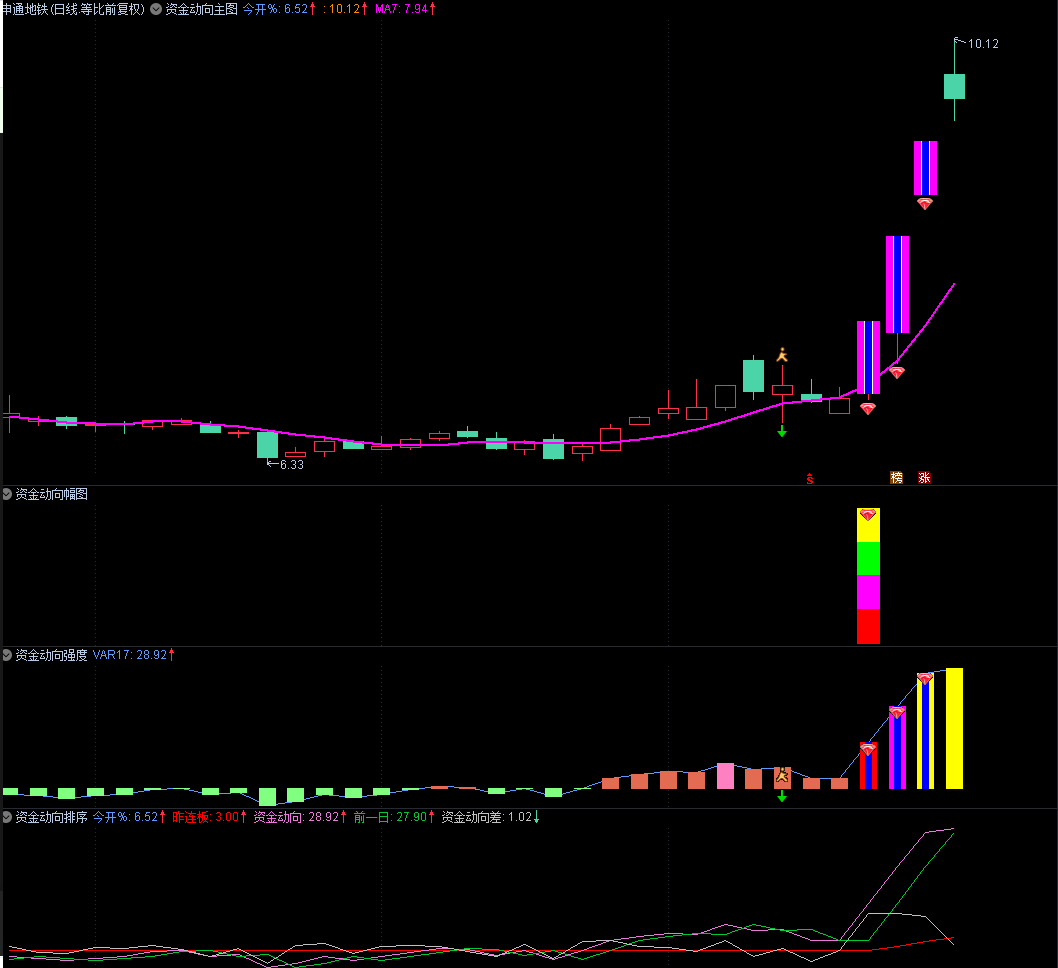Click the 昨连板: 3.00 label
Viewport: 1058px width, 968px height.
[x=209, y=817]
